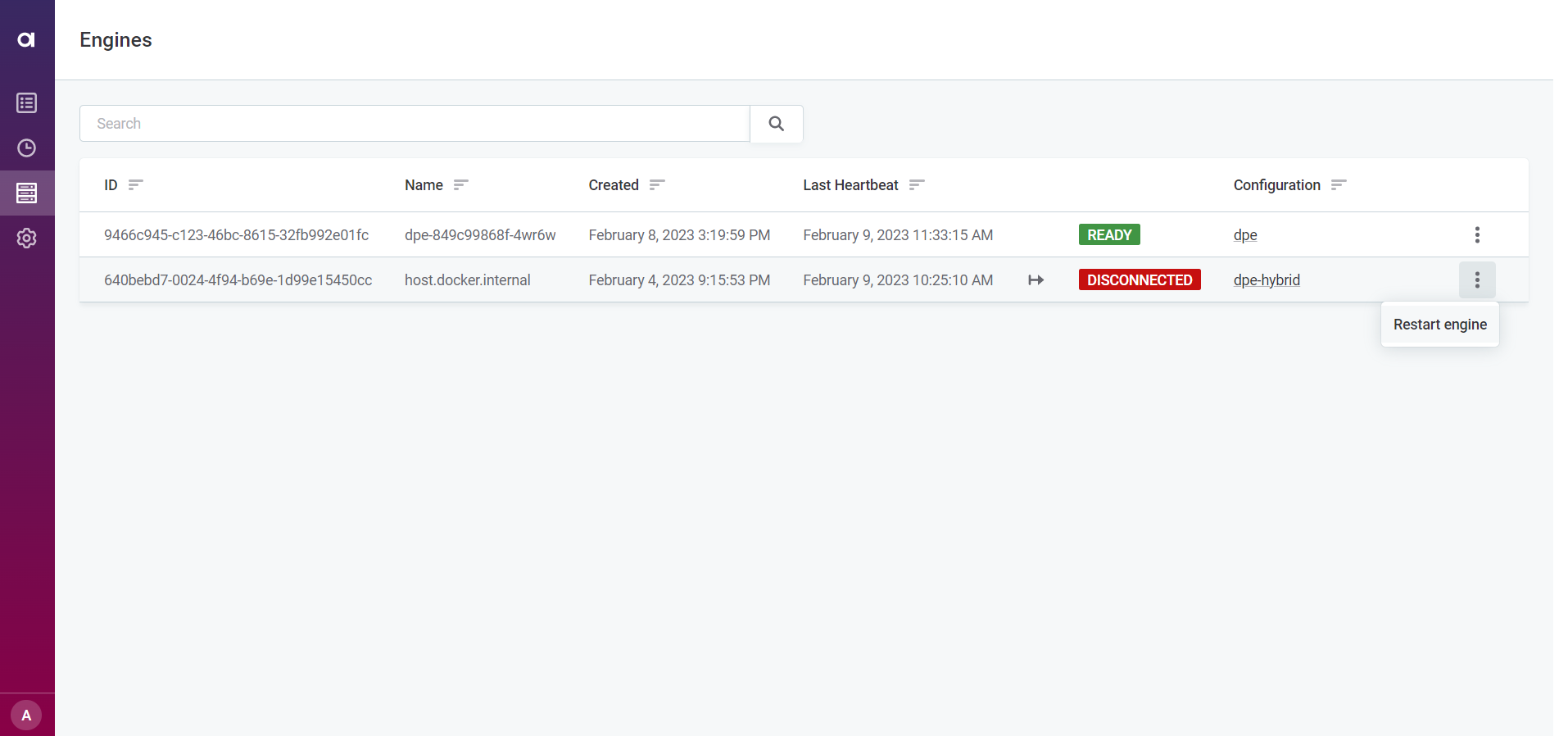This screenshot has width=1568, height=736.
Task: Sort the table by Created column
Action: (656, 185)
